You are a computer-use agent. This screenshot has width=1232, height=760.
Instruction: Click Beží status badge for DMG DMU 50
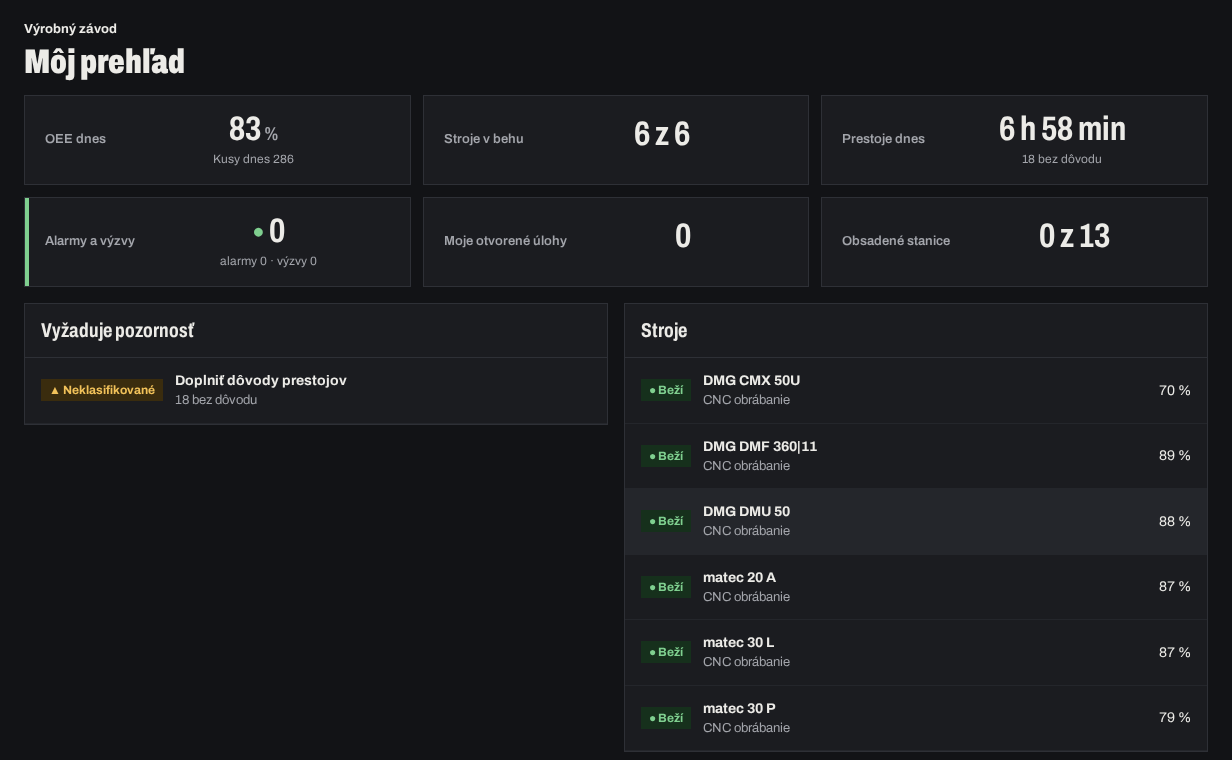(x=666, y=521)
